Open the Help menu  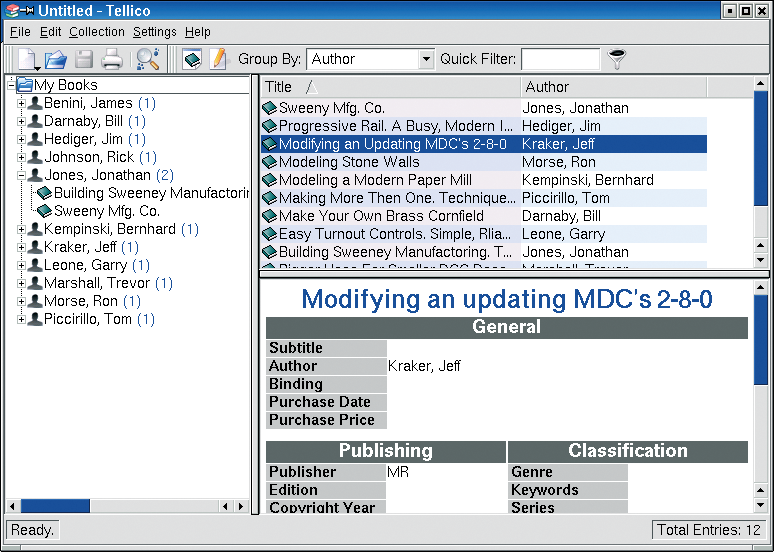197,32
